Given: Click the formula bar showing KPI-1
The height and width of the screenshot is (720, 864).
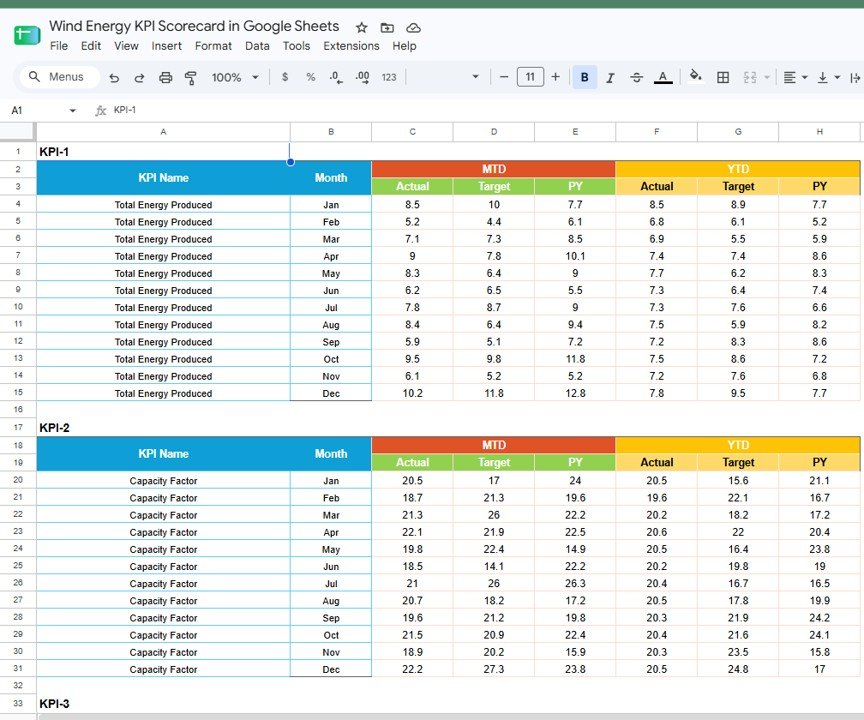Looking at the screenshot, I should [x=485, y=110].
